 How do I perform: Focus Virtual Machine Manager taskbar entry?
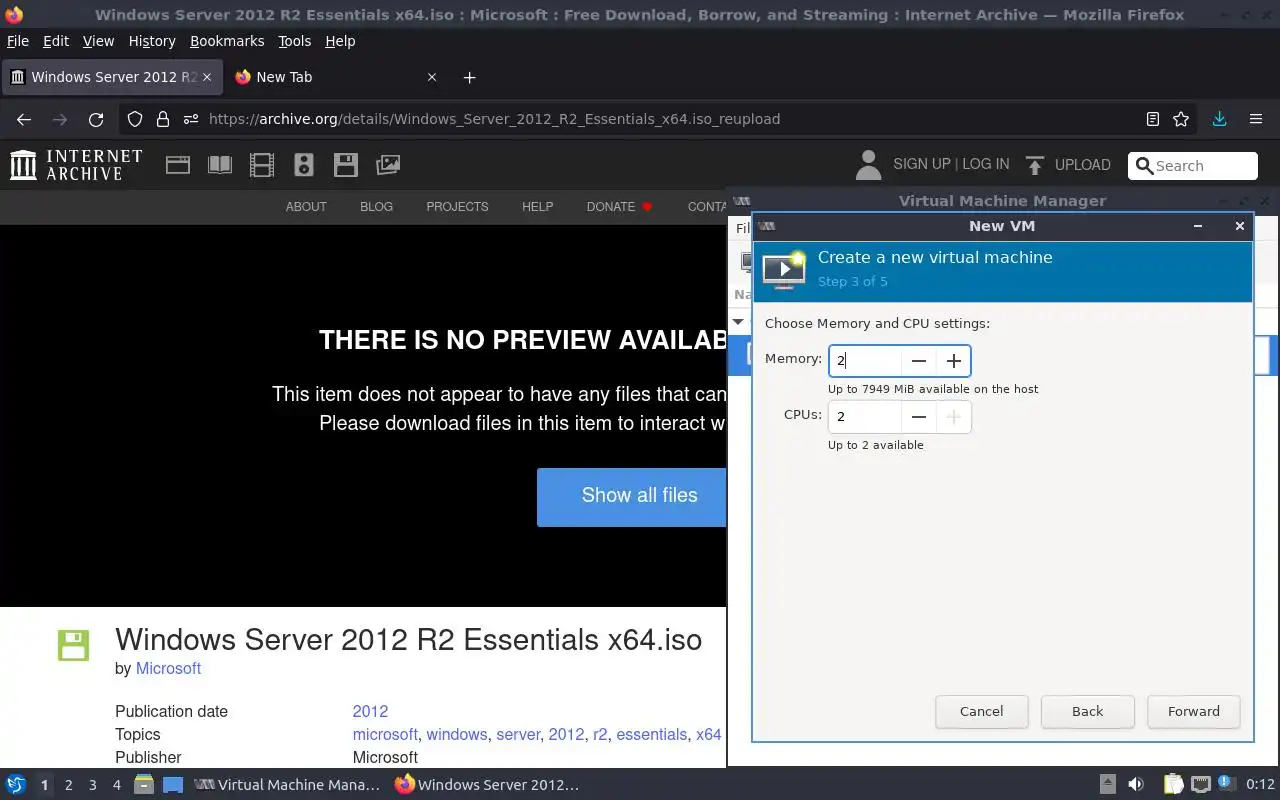click(288, 785)
